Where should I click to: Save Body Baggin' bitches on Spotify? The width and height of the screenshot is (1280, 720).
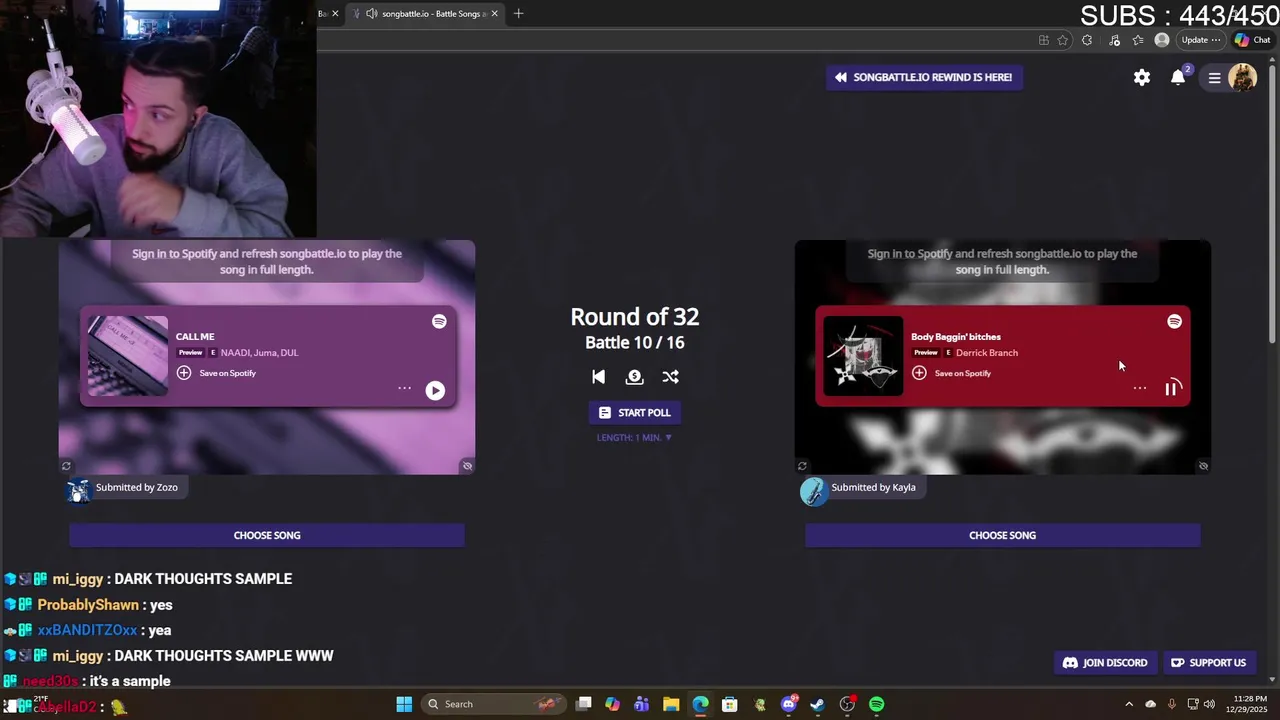pyautogui.click(x=952, y=373)
